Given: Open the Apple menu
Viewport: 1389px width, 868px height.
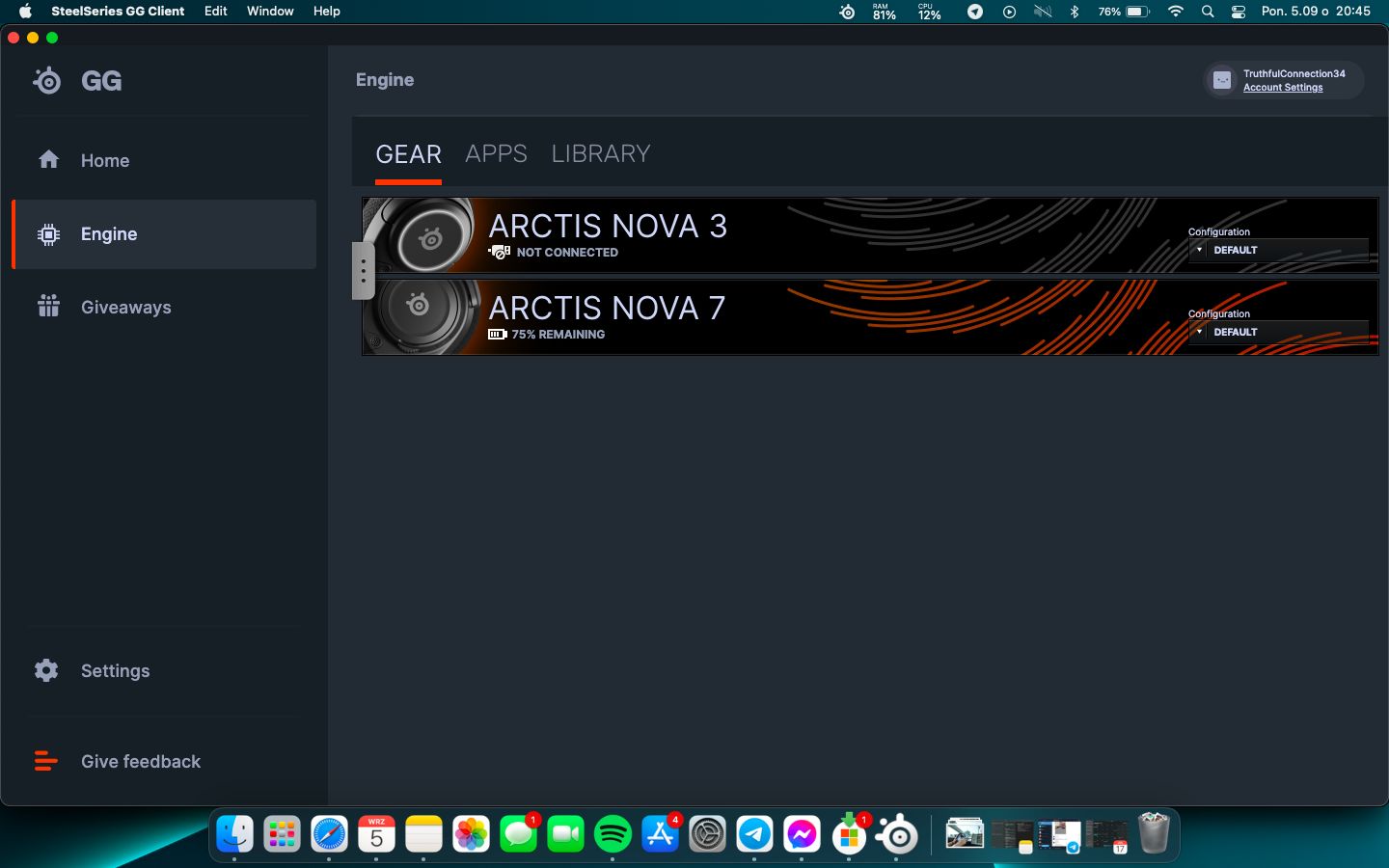Looking at the screenshot, I should [26, 12].
